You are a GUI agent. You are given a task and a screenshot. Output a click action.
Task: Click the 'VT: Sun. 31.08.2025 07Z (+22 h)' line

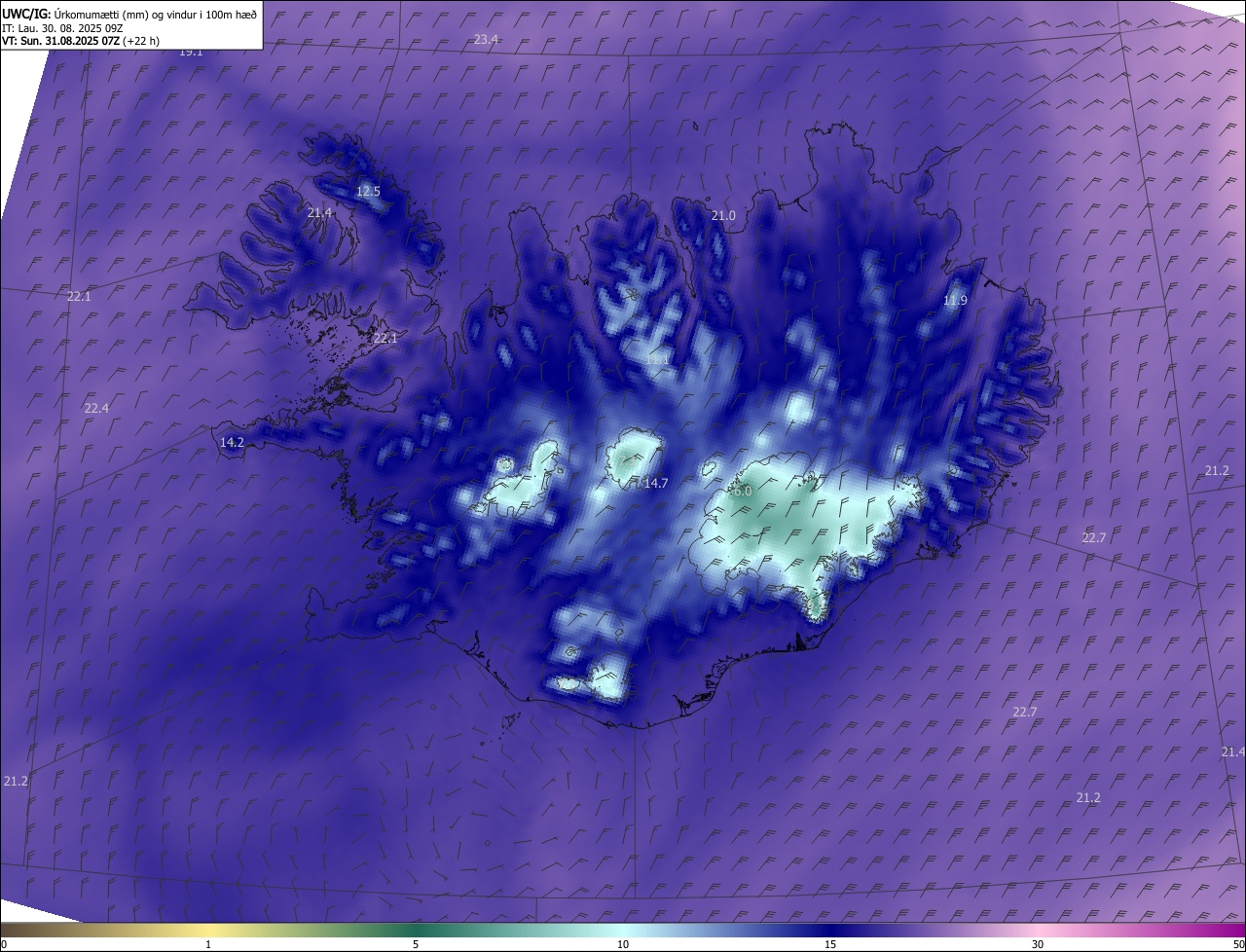click(x=81, y=42)
